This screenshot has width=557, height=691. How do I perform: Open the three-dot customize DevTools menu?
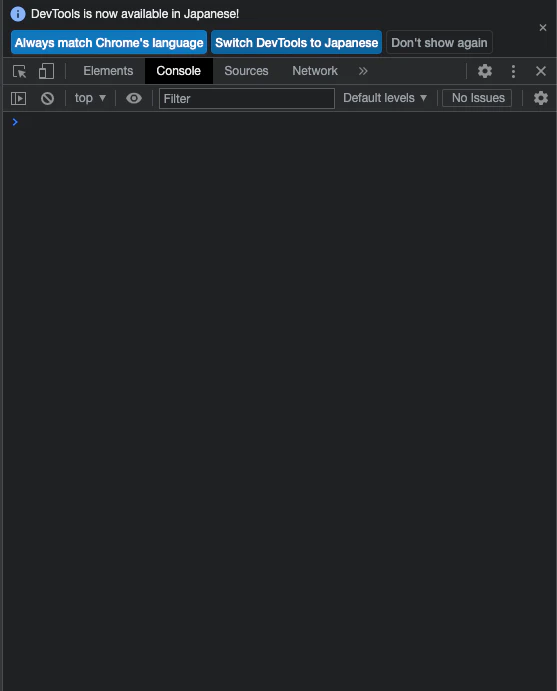pyautogui.click(x=513, y=71)
